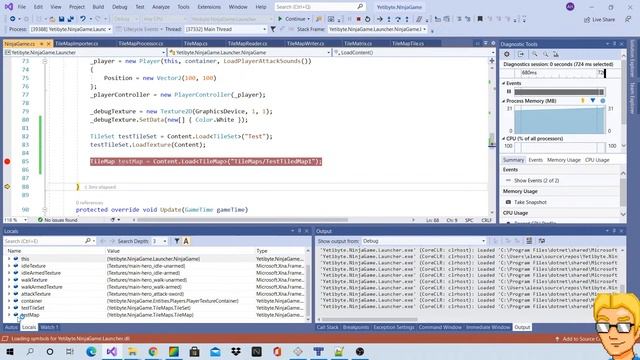Click Show Events (2 of 2) link
Viewport: 640px width, 360px height.
click(536, 180)
